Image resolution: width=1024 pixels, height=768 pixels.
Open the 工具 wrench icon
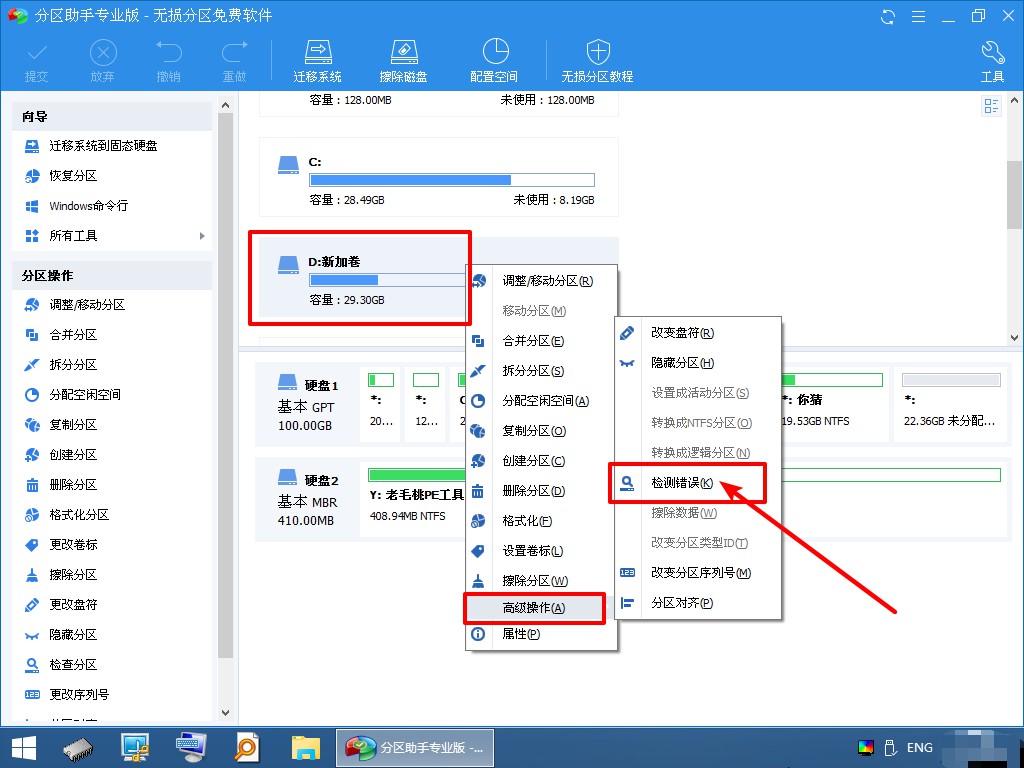point(993,52)
